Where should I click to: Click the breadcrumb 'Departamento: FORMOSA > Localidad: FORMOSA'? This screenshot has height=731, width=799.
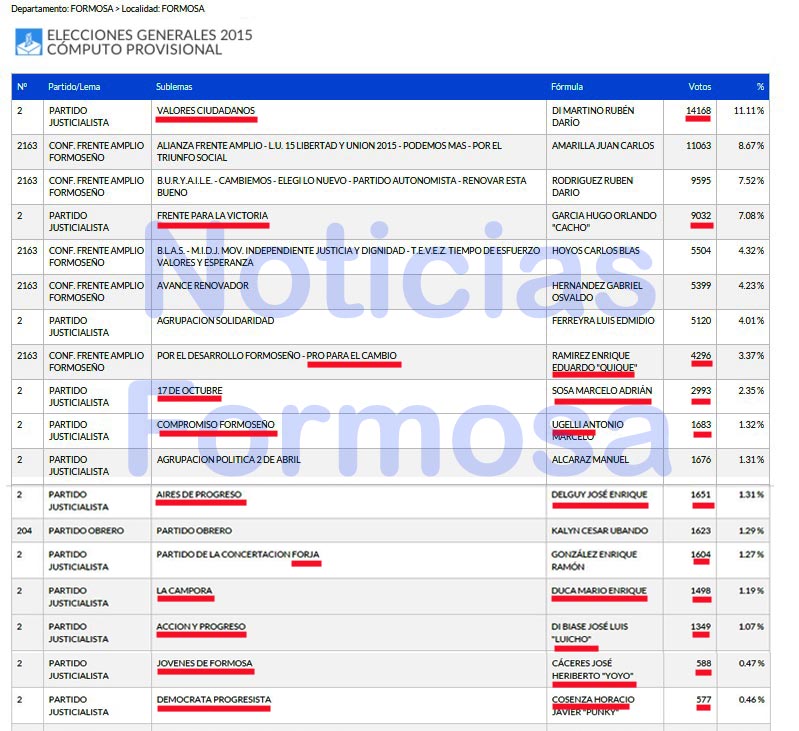tap(108, 9)
